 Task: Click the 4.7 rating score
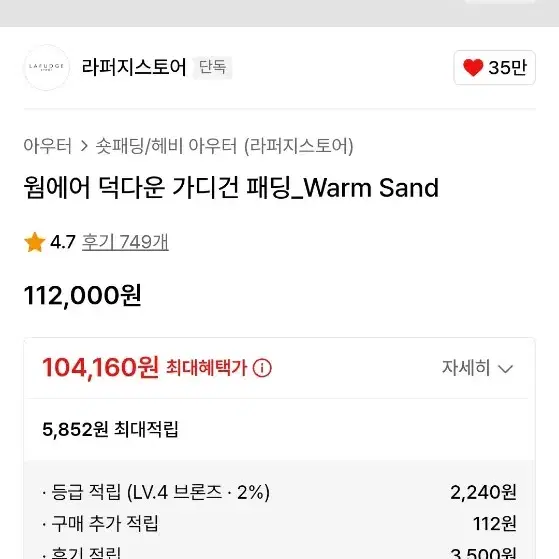pos(63,242)
